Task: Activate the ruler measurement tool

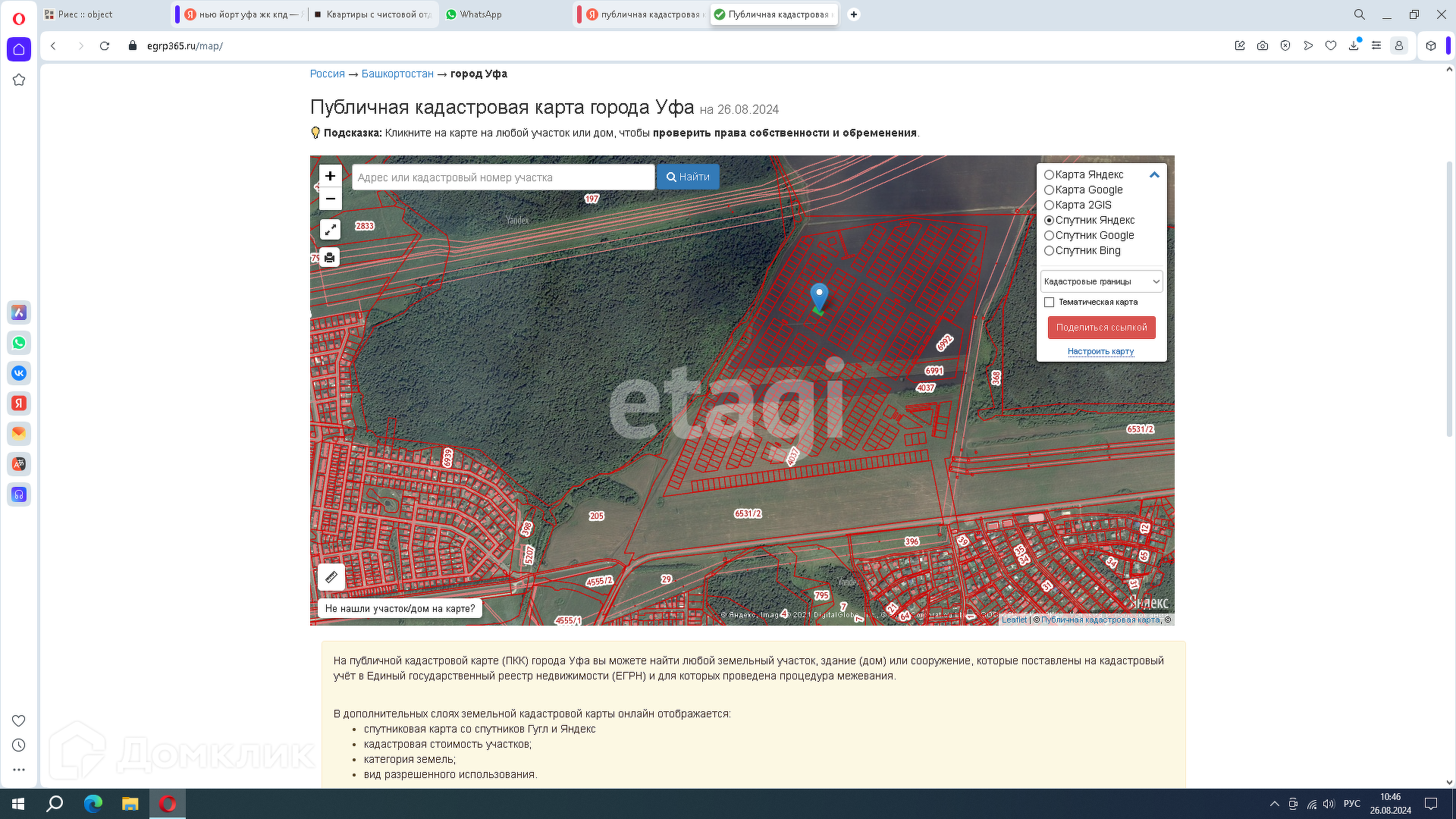Action: tap(331, 577)
